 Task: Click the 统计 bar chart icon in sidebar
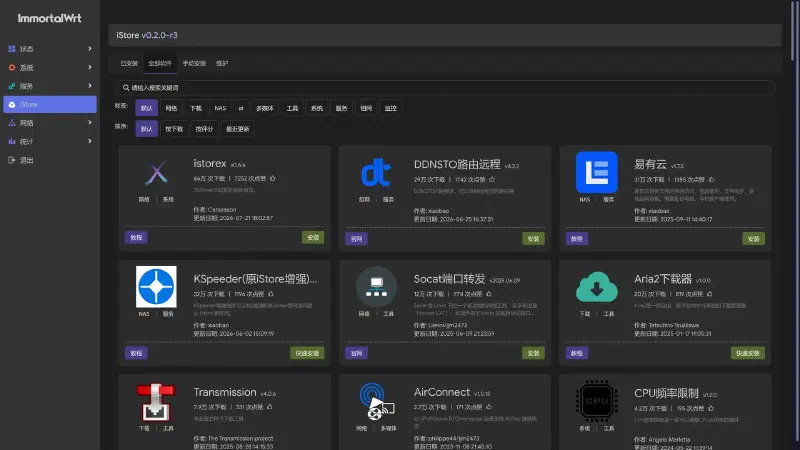tap(12, 141)
